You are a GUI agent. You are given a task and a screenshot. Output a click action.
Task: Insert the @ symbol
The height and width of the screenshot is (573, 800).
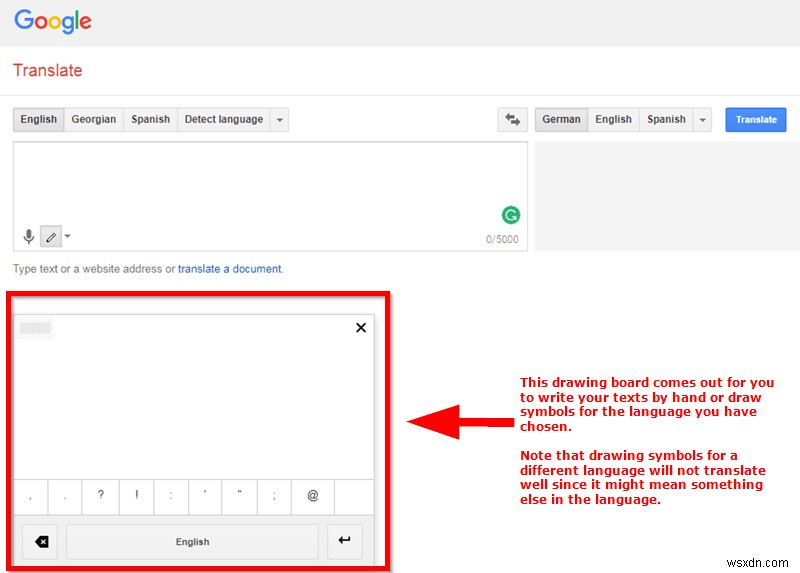tap(313, 496)
